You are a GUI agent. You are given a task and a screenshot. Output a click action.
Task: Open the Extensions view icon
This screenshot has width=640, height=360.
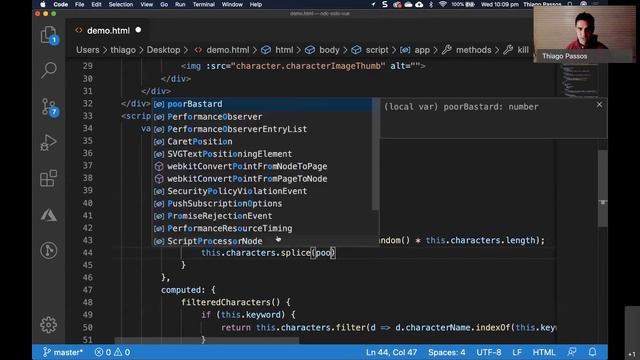tap(49, 178)
